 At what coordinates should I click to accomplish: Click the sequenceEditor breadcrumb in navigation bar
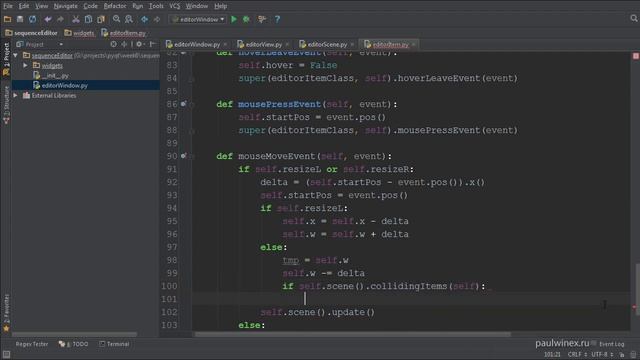point(31,33)
